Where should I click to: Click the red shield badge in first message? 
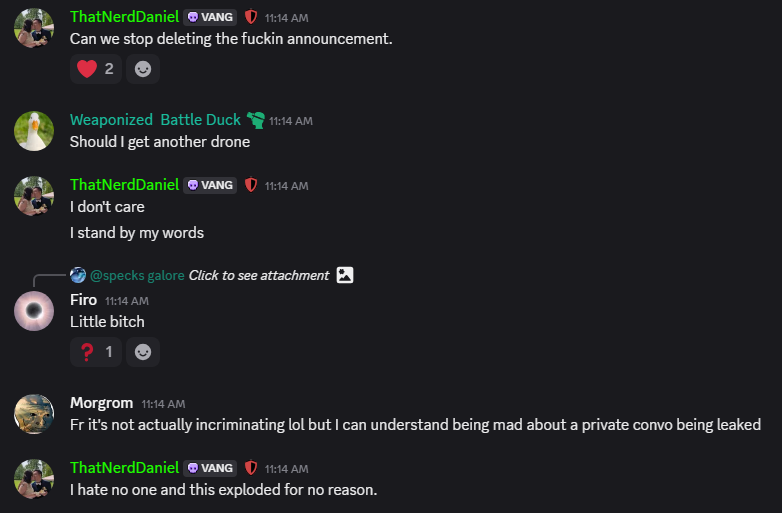point(251,17)
